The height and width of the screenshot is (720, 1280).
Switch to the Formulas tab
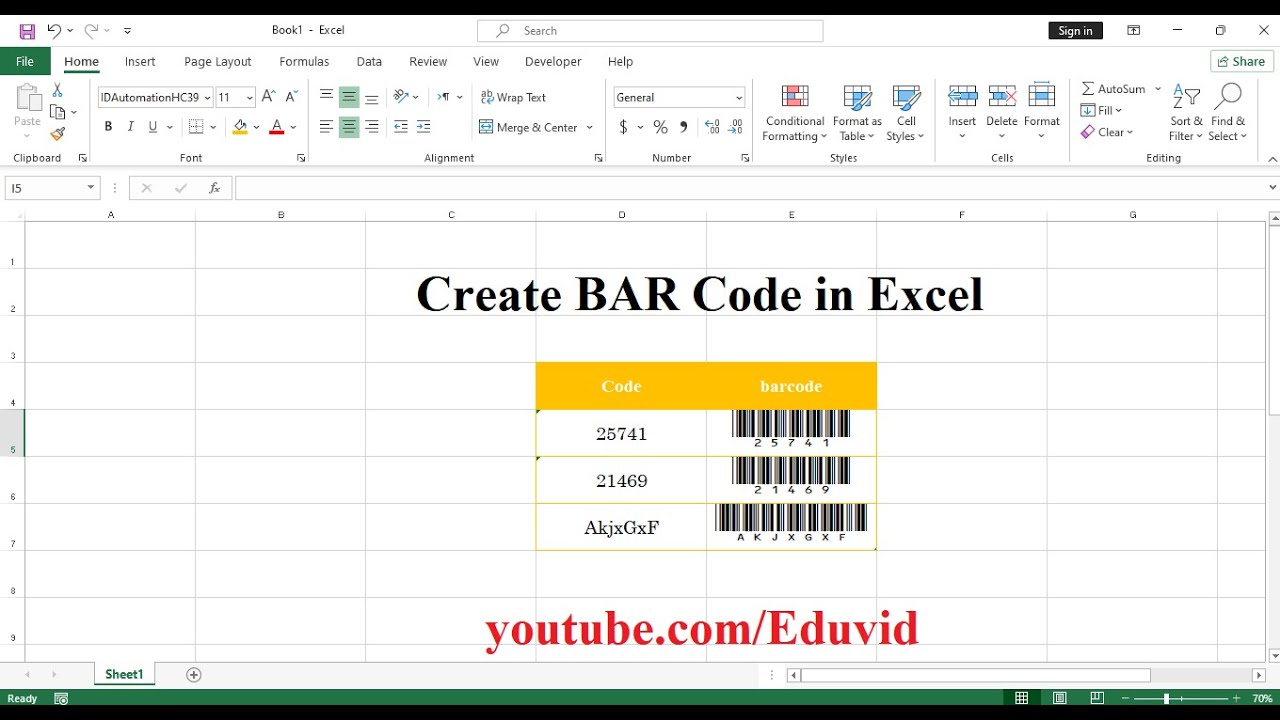pos(304,61)
